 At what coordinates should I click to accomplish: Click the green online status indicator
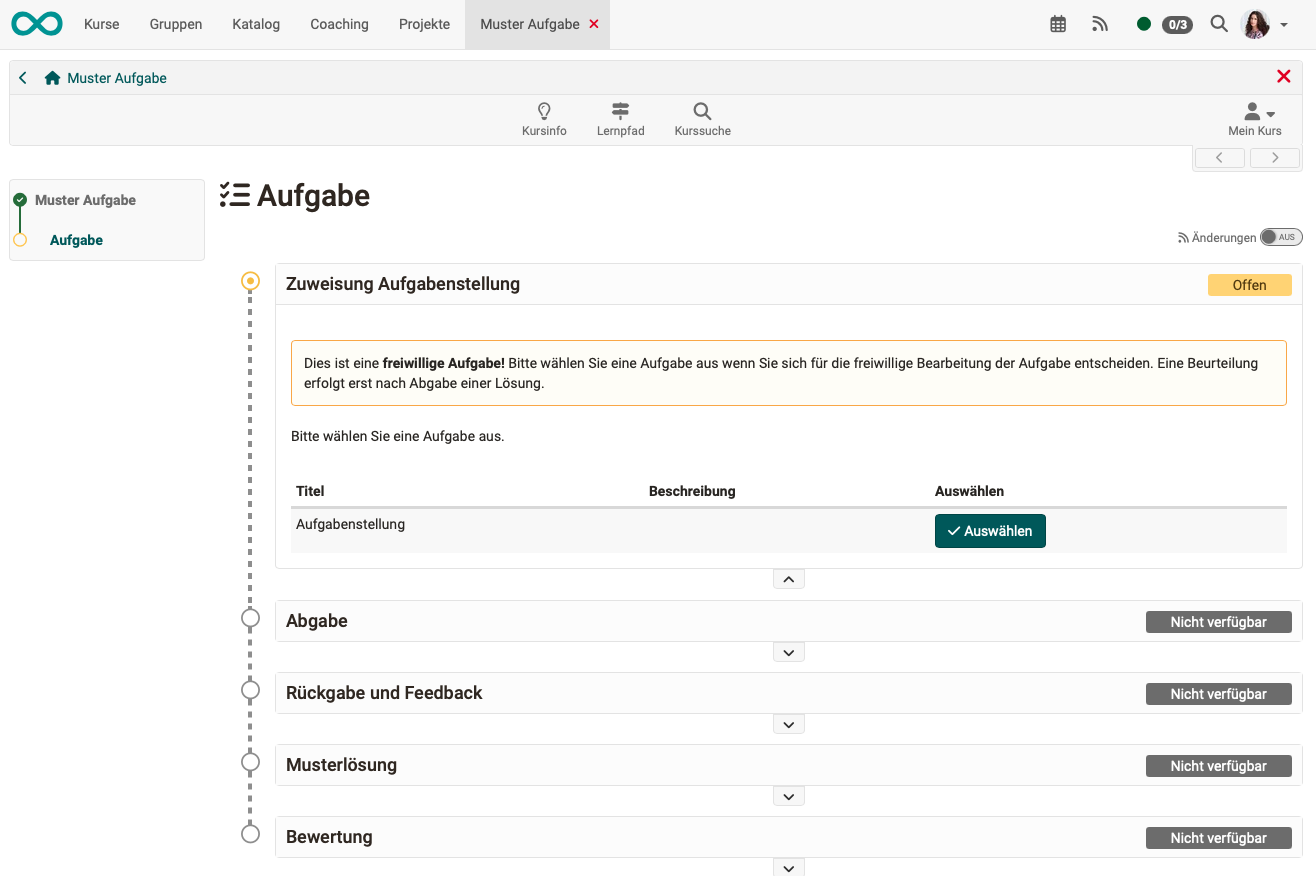coord(1144,23)
